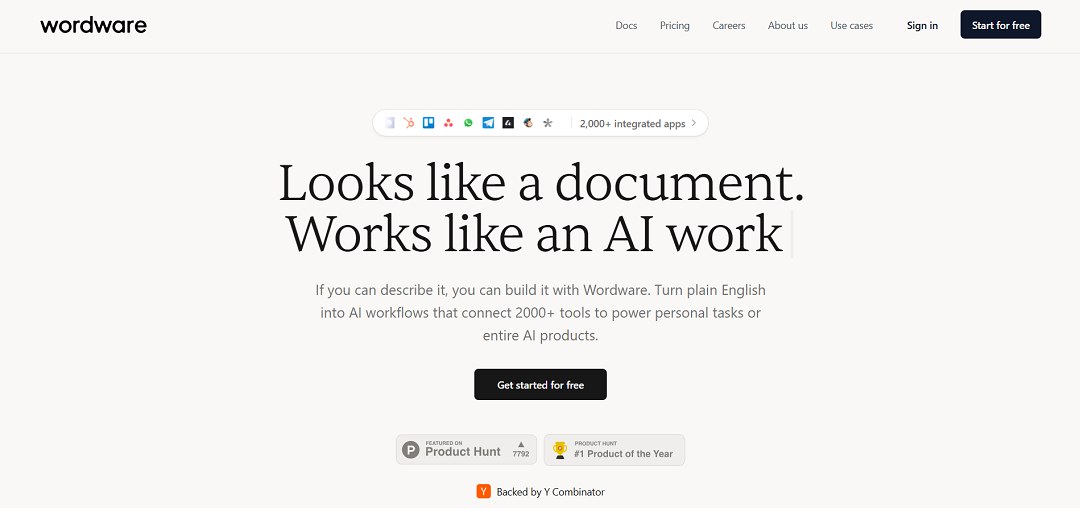This screenshot has height=508, width=1080.
Task: Open the About us page
Action: pos(788,25)
